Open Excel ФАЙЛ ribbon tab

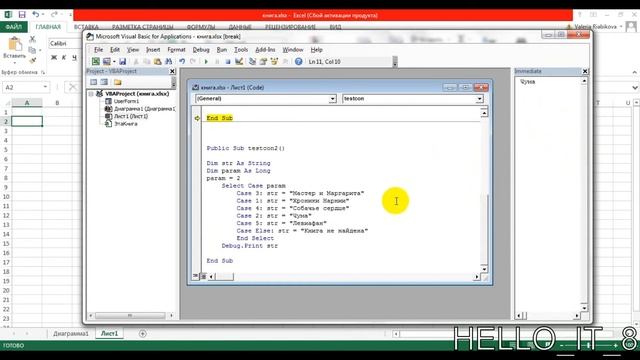click(x=13, y=27)
